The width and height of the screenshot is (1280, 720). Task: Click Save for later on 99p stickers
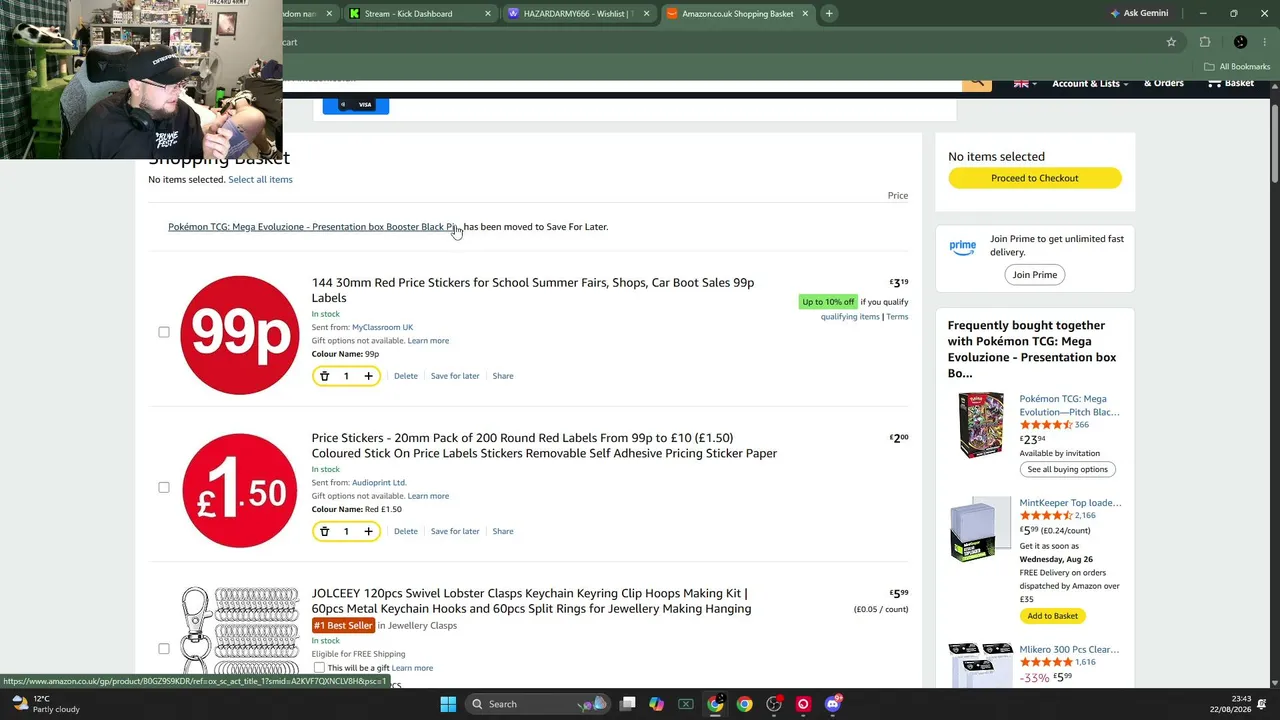tap(455, 376)
